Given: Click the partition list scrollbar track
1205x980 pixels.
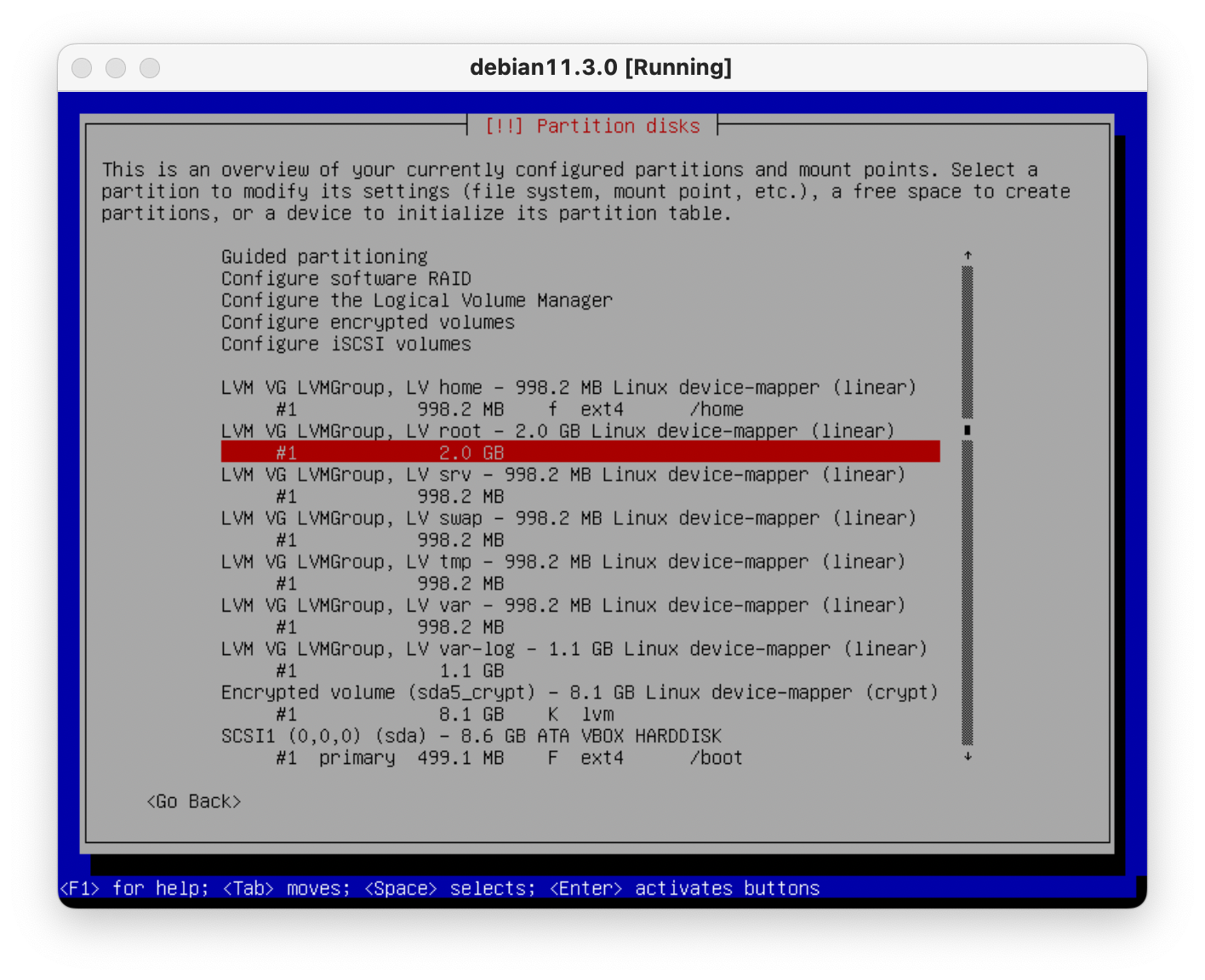Looking at the screenshot, I should [968, 595].
